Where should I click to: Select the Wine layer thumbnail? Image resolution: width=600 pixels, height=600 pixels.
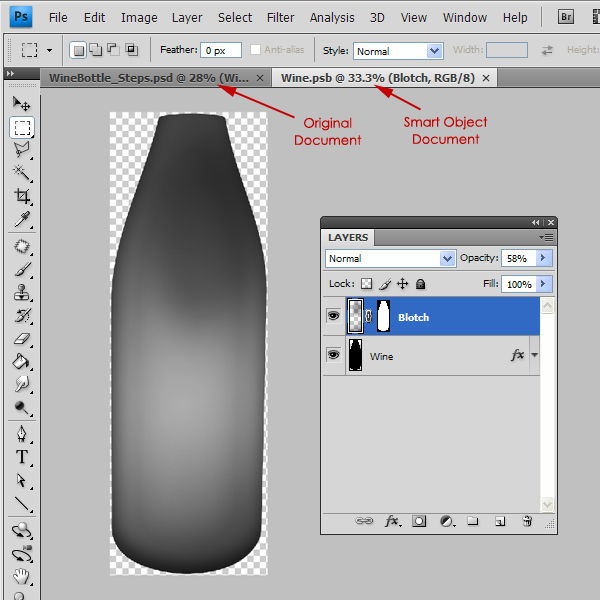355,355
